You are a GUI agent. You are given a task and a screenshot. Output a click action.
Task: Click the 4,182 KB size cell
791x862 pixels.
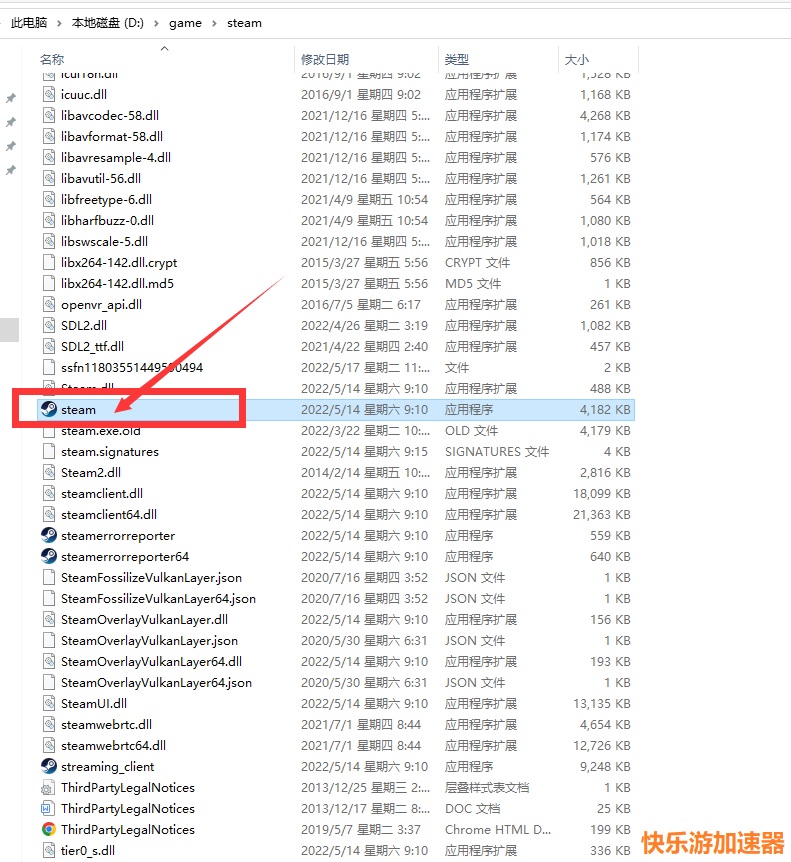(605, 409)
